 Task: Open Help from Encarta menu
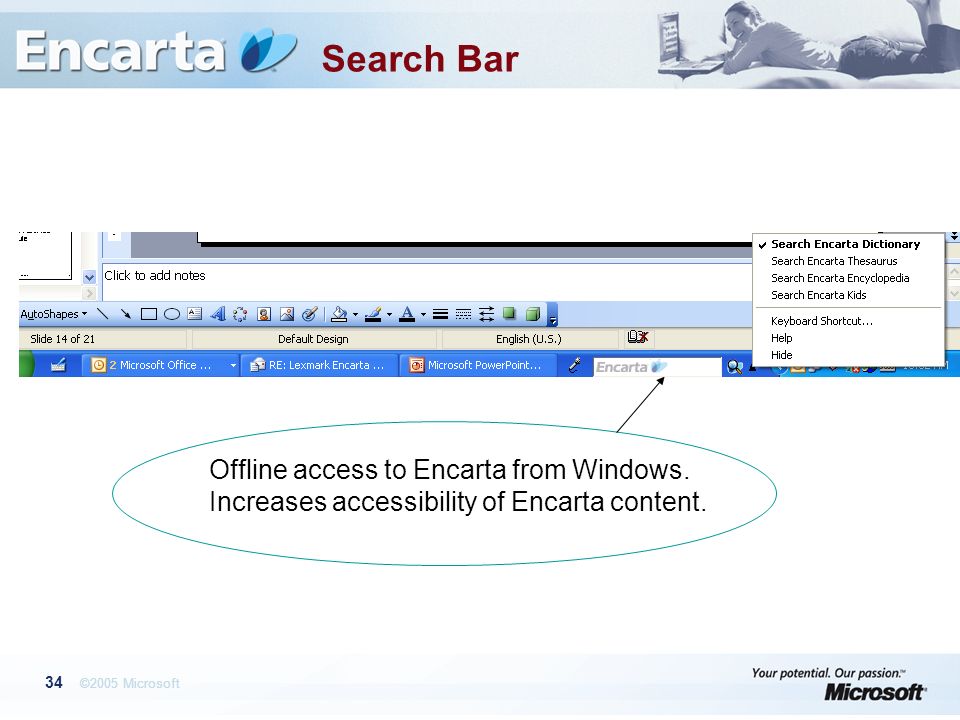[848, 338]
